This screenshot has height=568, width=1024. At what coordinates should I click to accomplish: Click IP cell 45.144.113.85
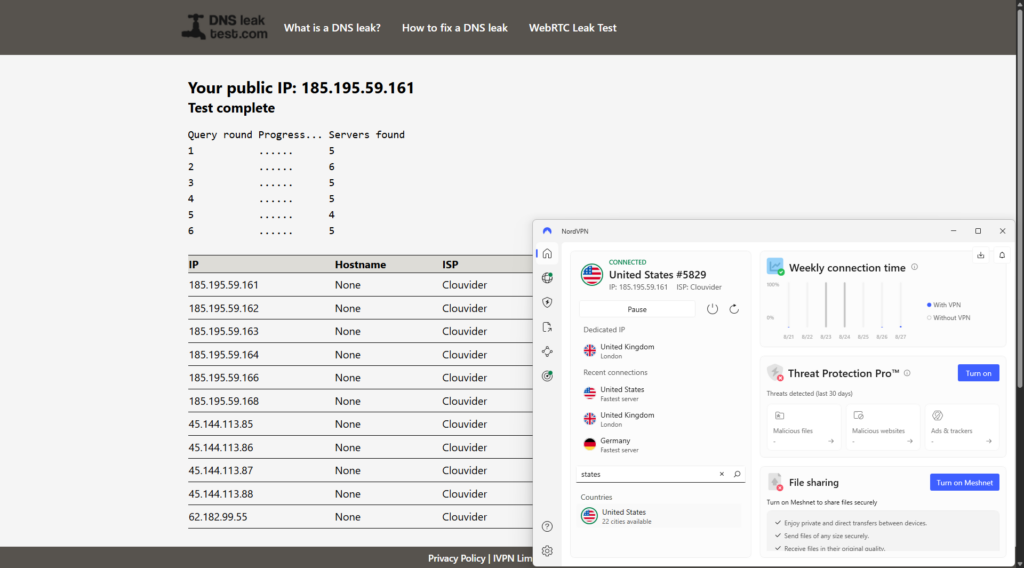[x=220, y=424]
